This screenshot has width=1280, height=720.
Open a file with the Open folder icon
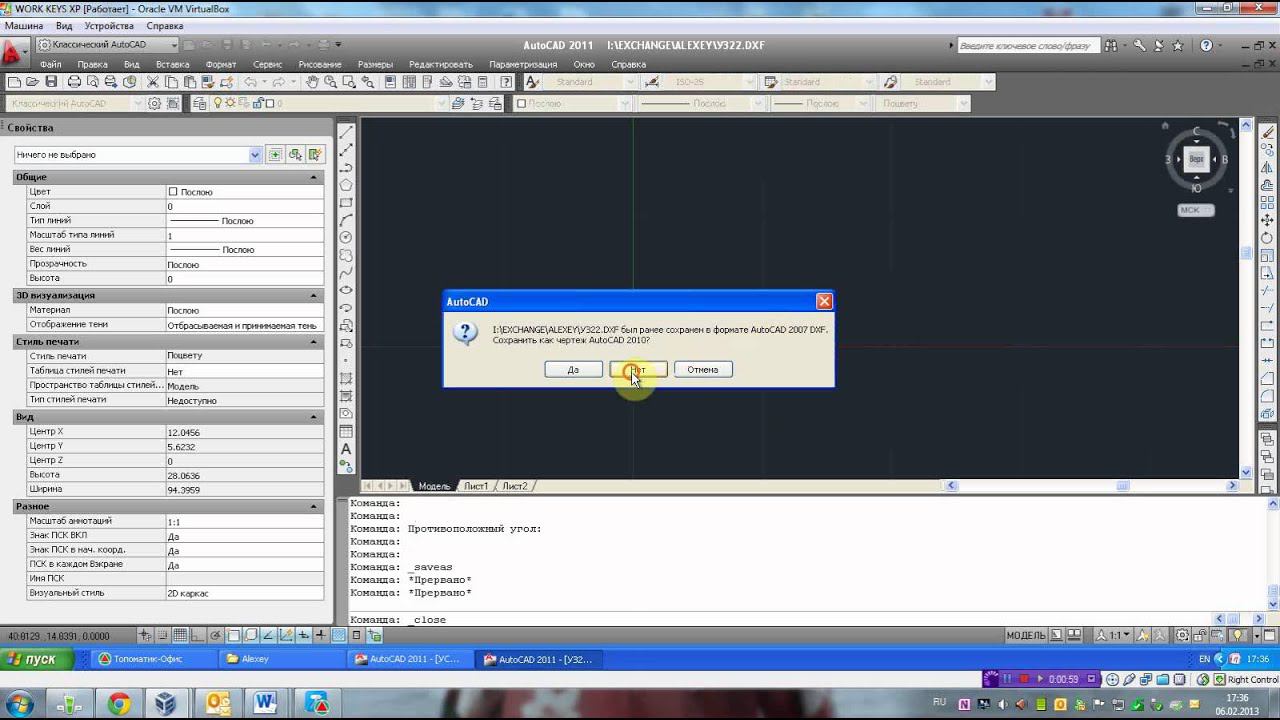[32, 82]
